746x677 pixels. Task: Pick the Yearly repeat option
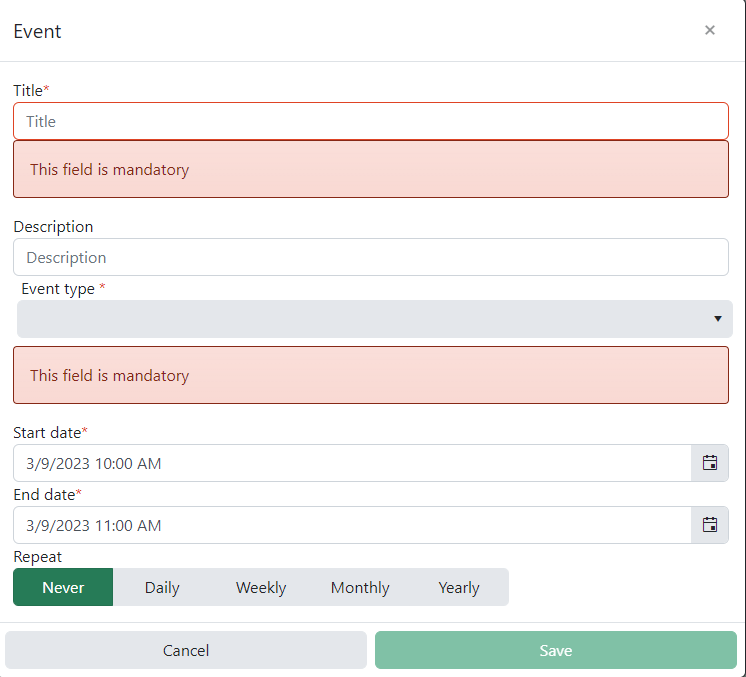(459, 587)
